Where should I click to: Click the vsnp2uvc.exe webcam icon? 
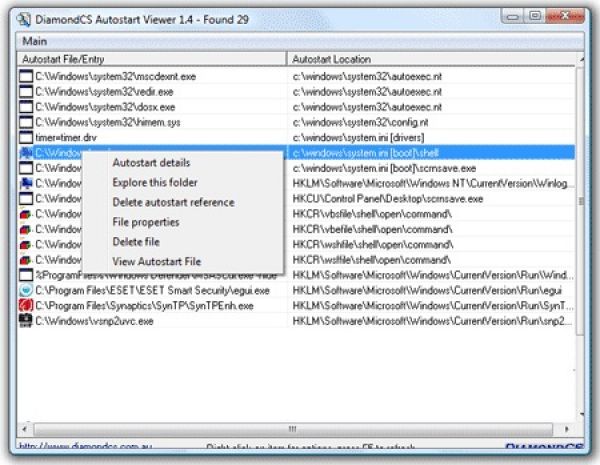tap(26, 321)
